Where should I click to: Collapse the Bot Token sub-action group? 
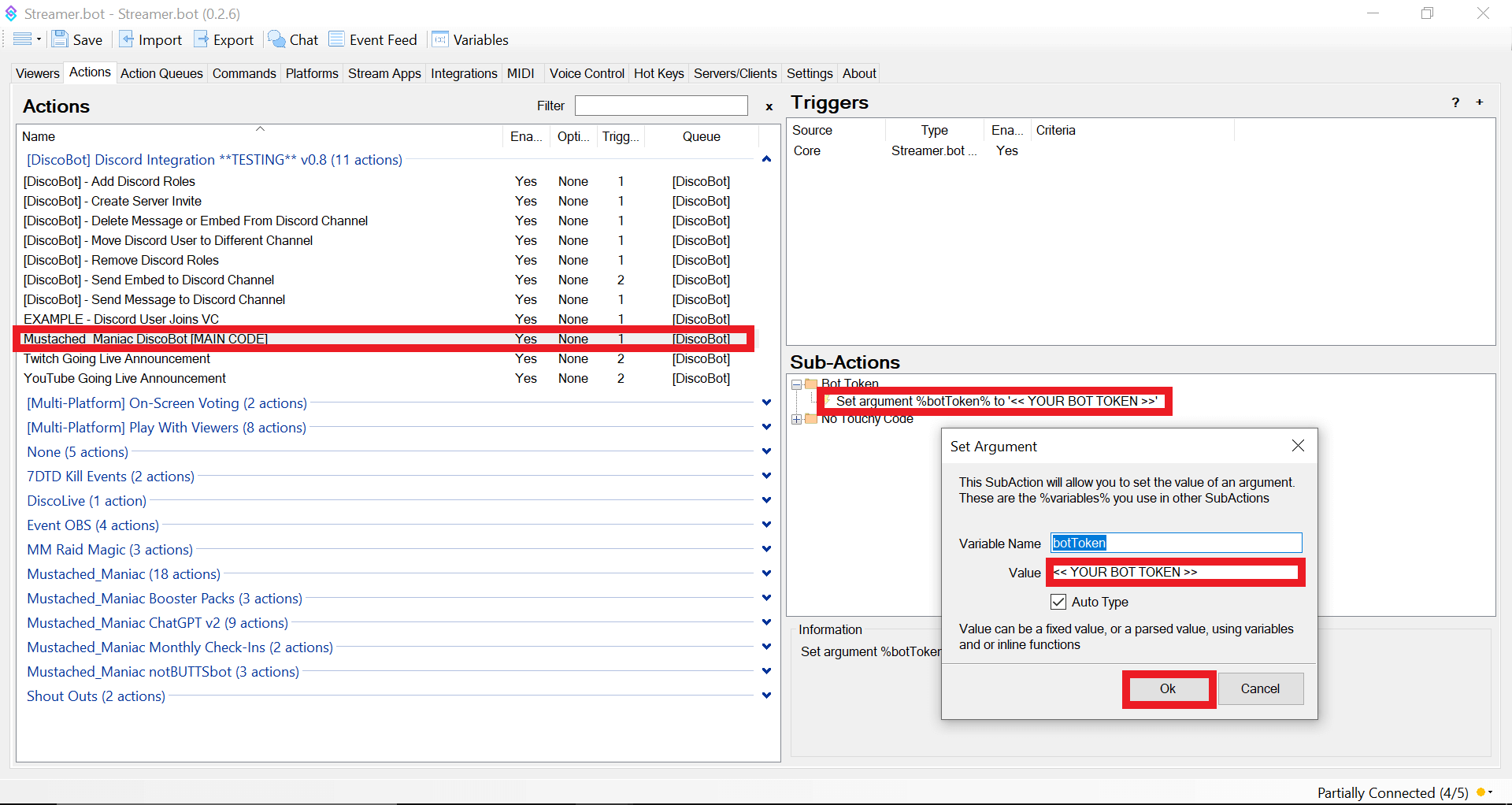point(796,384)
